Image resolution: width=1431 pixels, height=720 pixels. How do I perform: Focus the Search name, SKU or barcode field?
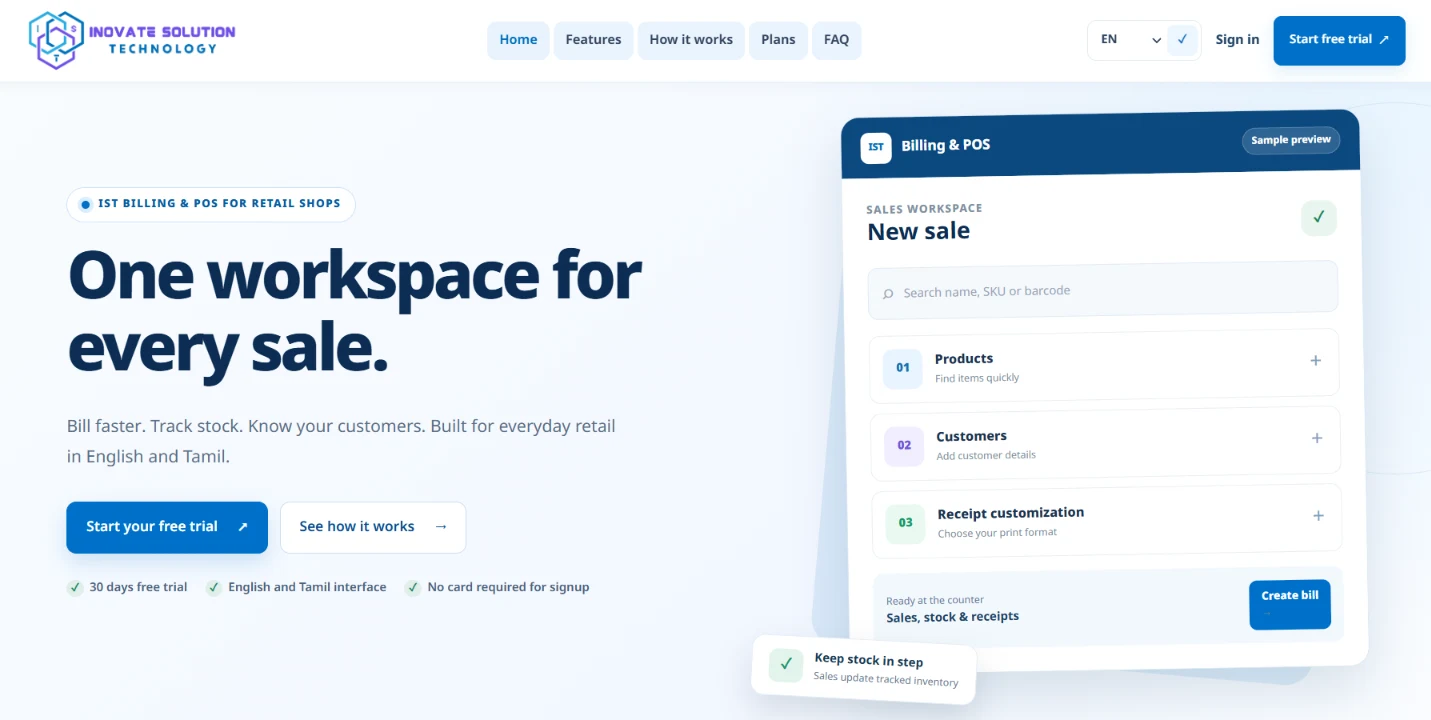pos(1102,291)
